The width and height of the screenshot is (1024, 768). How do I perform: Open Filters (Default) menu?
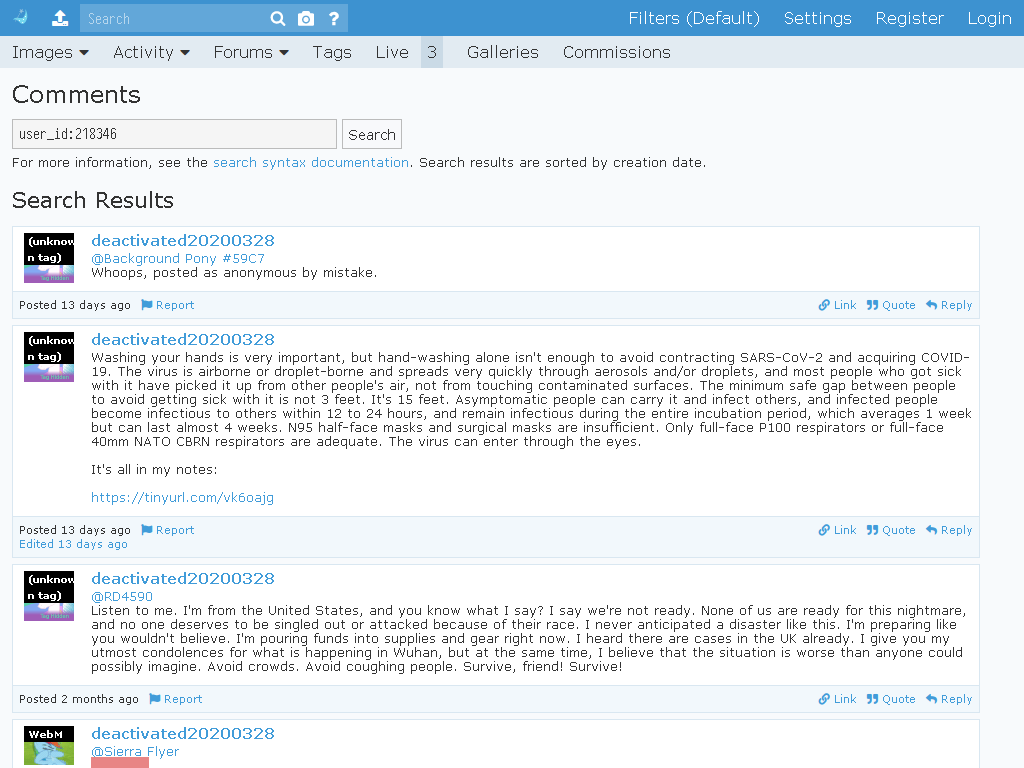point(694,18)
